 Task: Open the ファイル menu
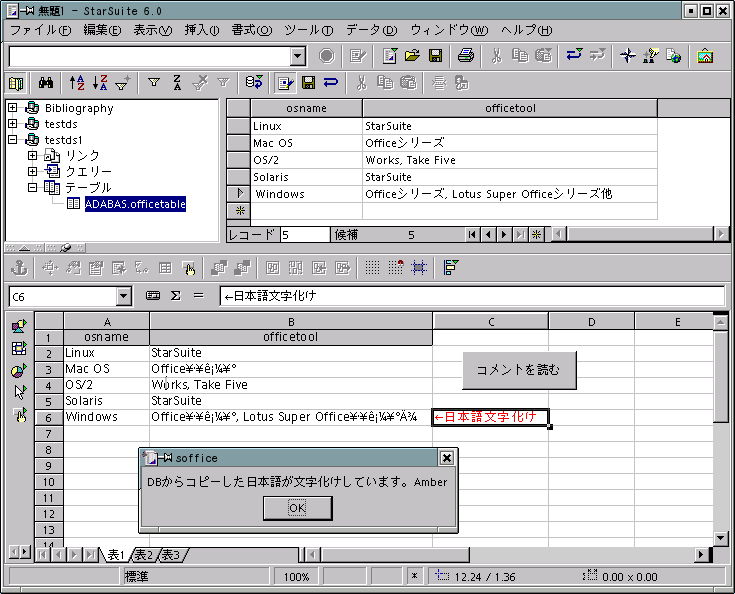coord(40,30)
